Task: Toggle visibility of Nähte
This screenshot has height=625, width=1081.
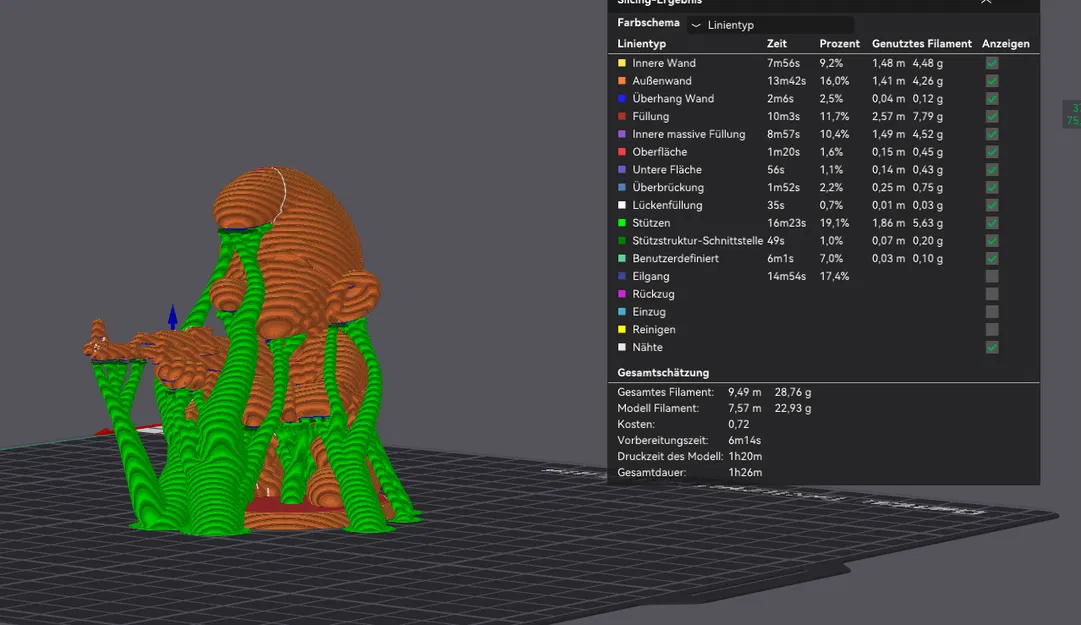Action: pos(991,347)
